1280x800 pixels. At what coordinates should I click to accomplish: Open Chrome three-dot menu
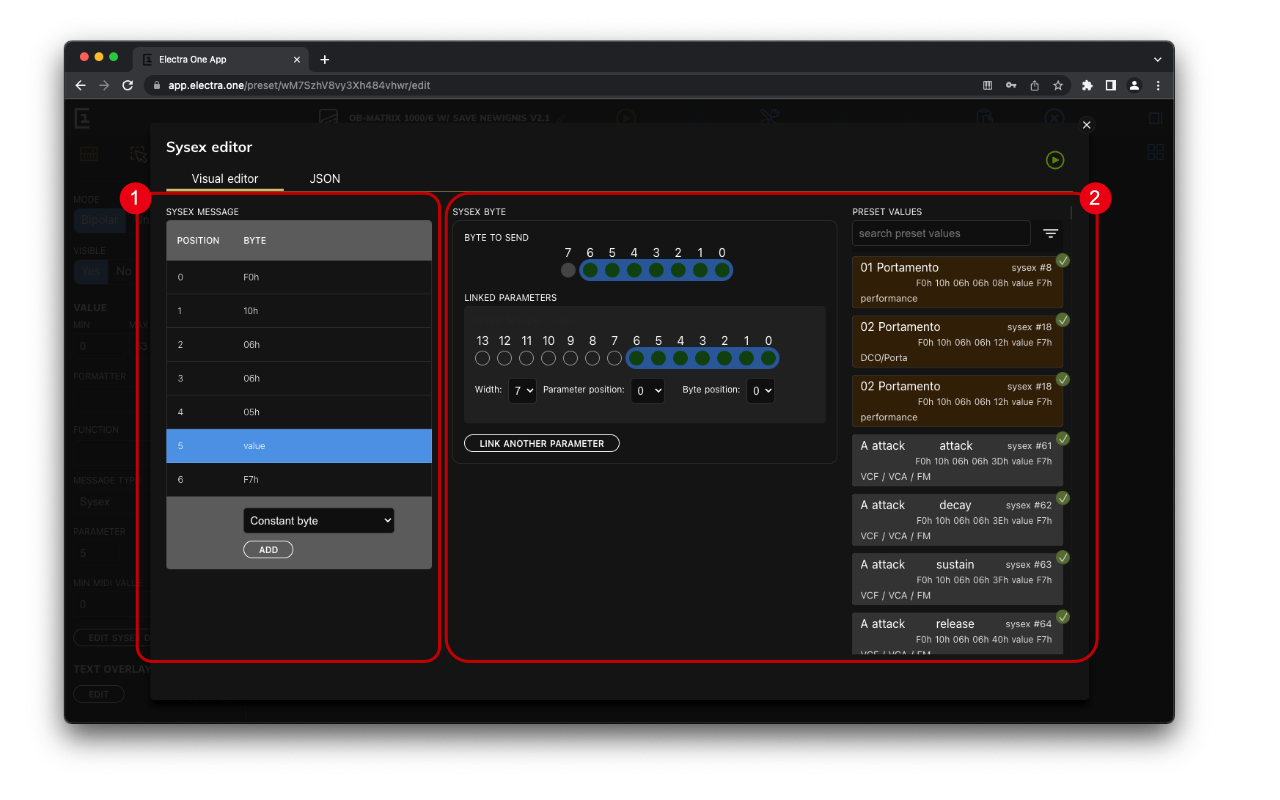click(1158, 86)
